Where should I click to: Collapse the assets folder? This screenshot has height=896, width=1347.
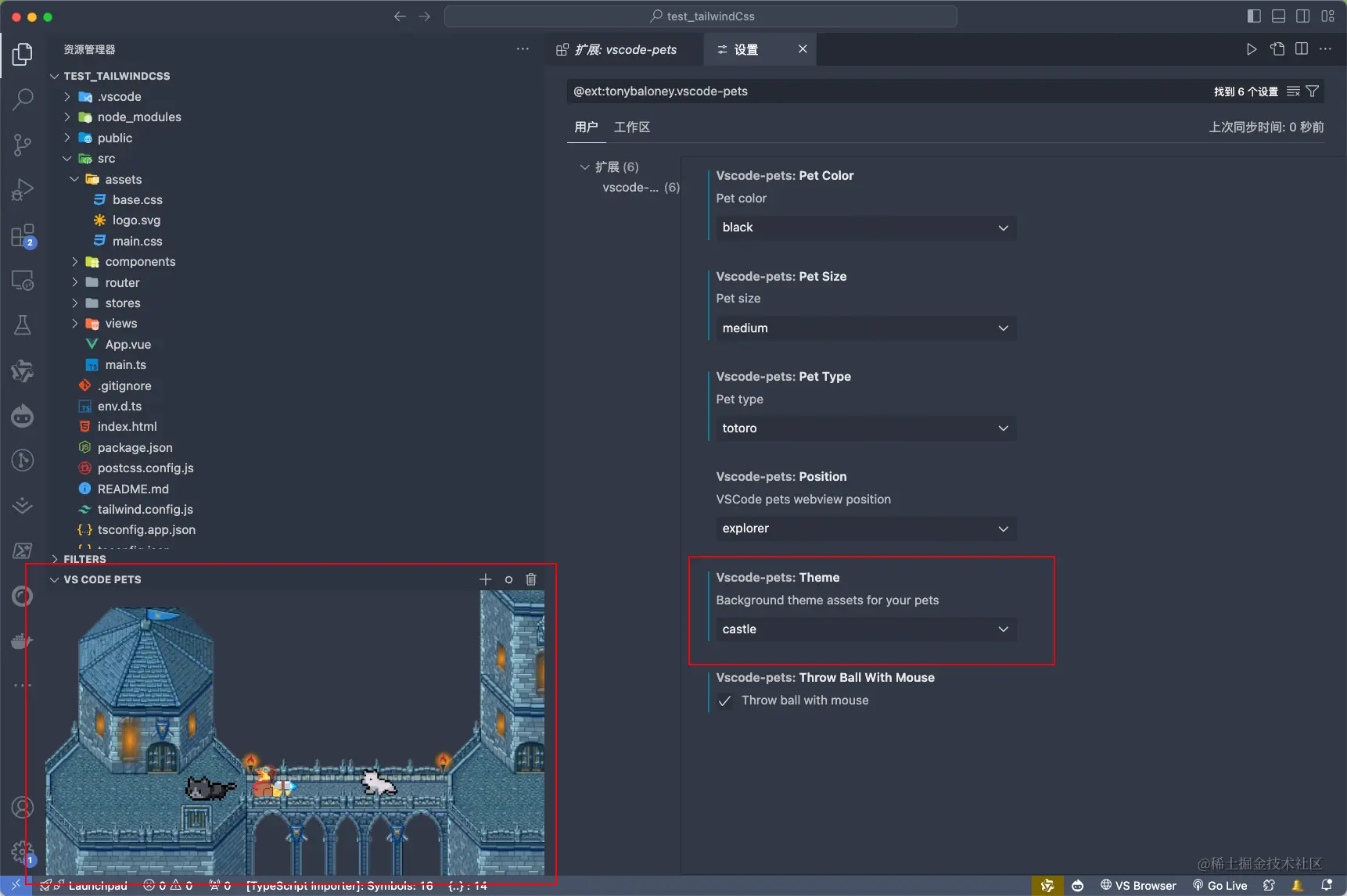(x=74, y=180)
